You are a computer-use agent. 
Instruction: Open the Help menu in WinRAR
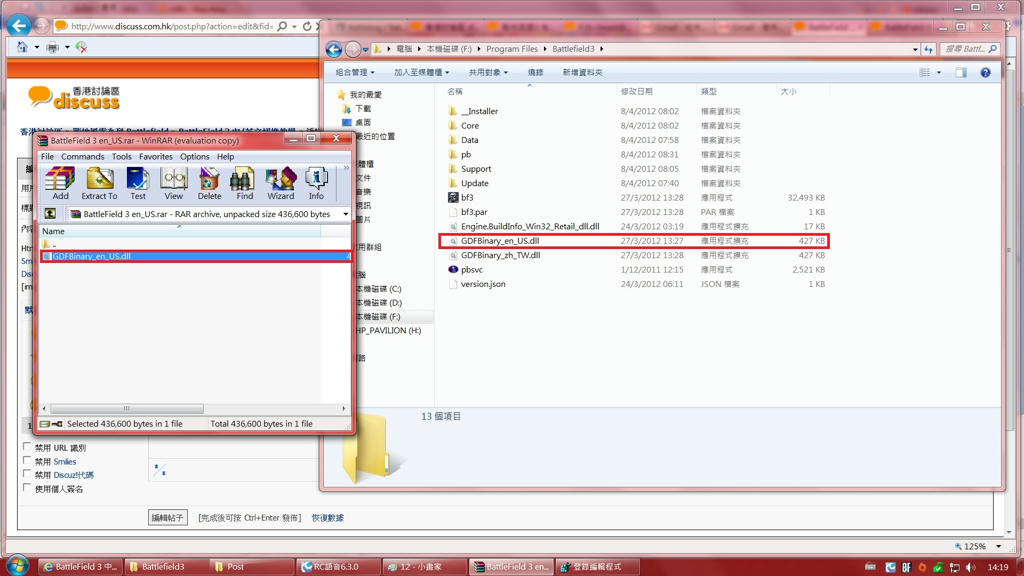point(225,157)
